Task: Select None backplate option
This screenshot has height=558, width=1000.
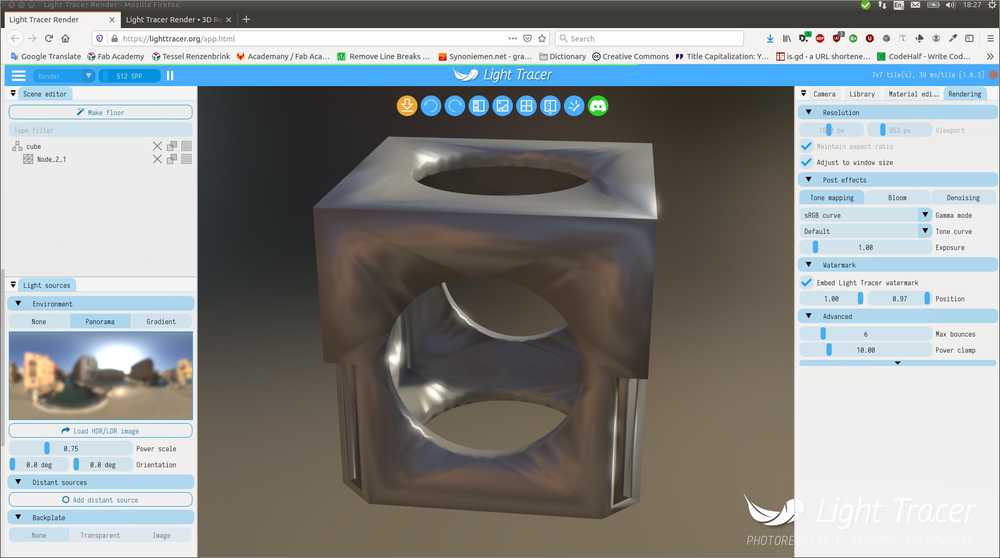Action: point(39,535)
